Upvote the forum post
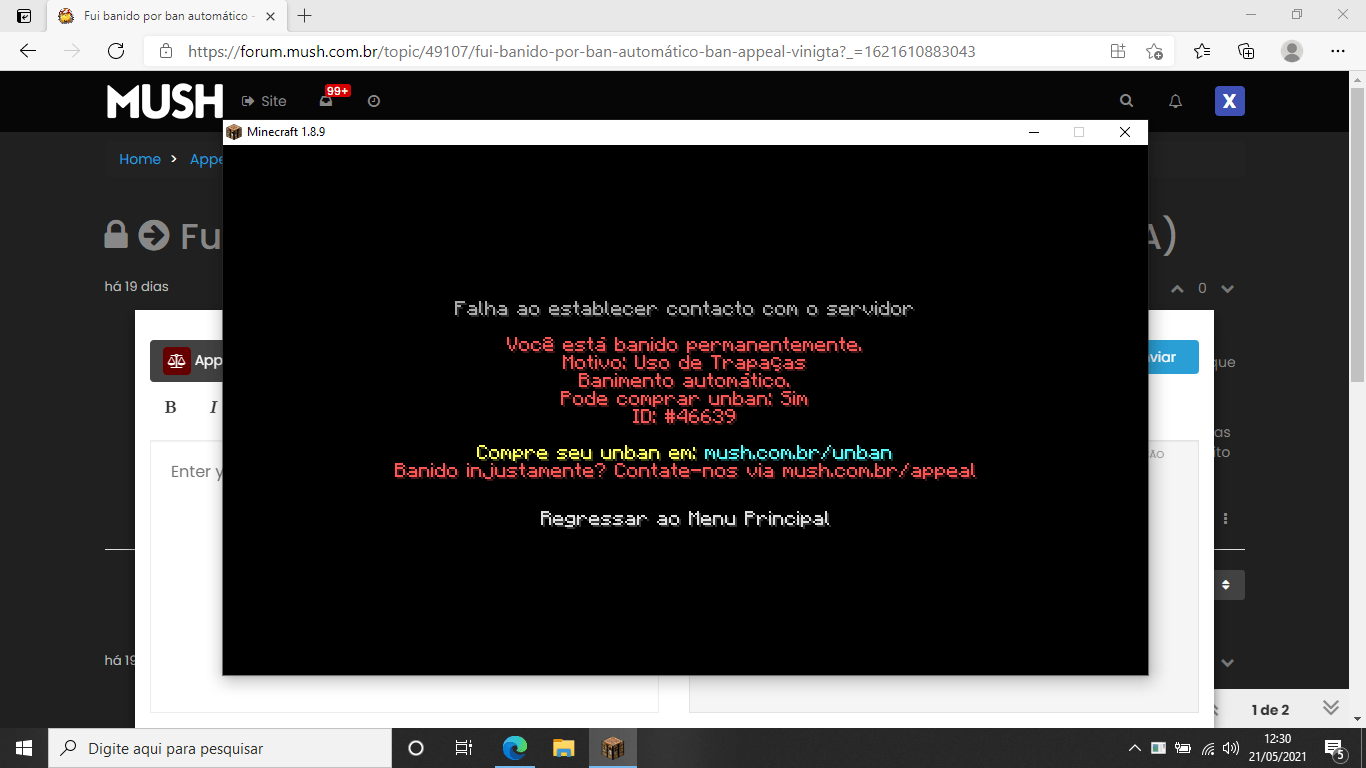The image size is (1366, 768). click(1177, 288)
